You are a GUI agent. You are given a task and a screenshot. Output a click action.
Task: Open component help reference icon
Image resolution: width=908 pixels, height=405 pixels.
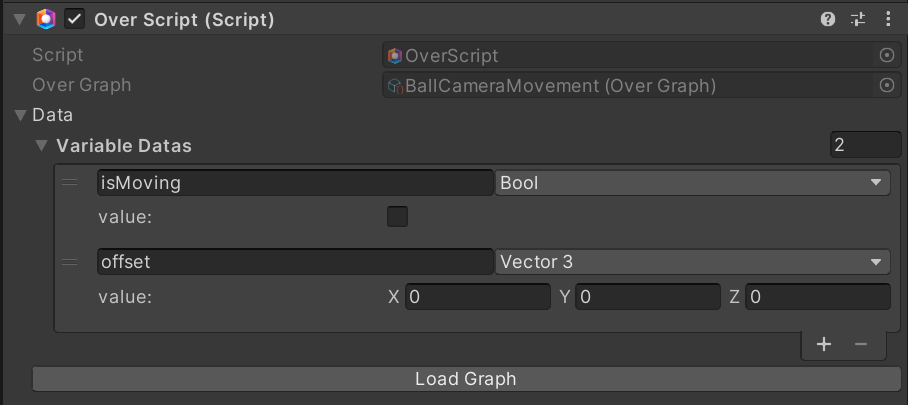point(828,19)
